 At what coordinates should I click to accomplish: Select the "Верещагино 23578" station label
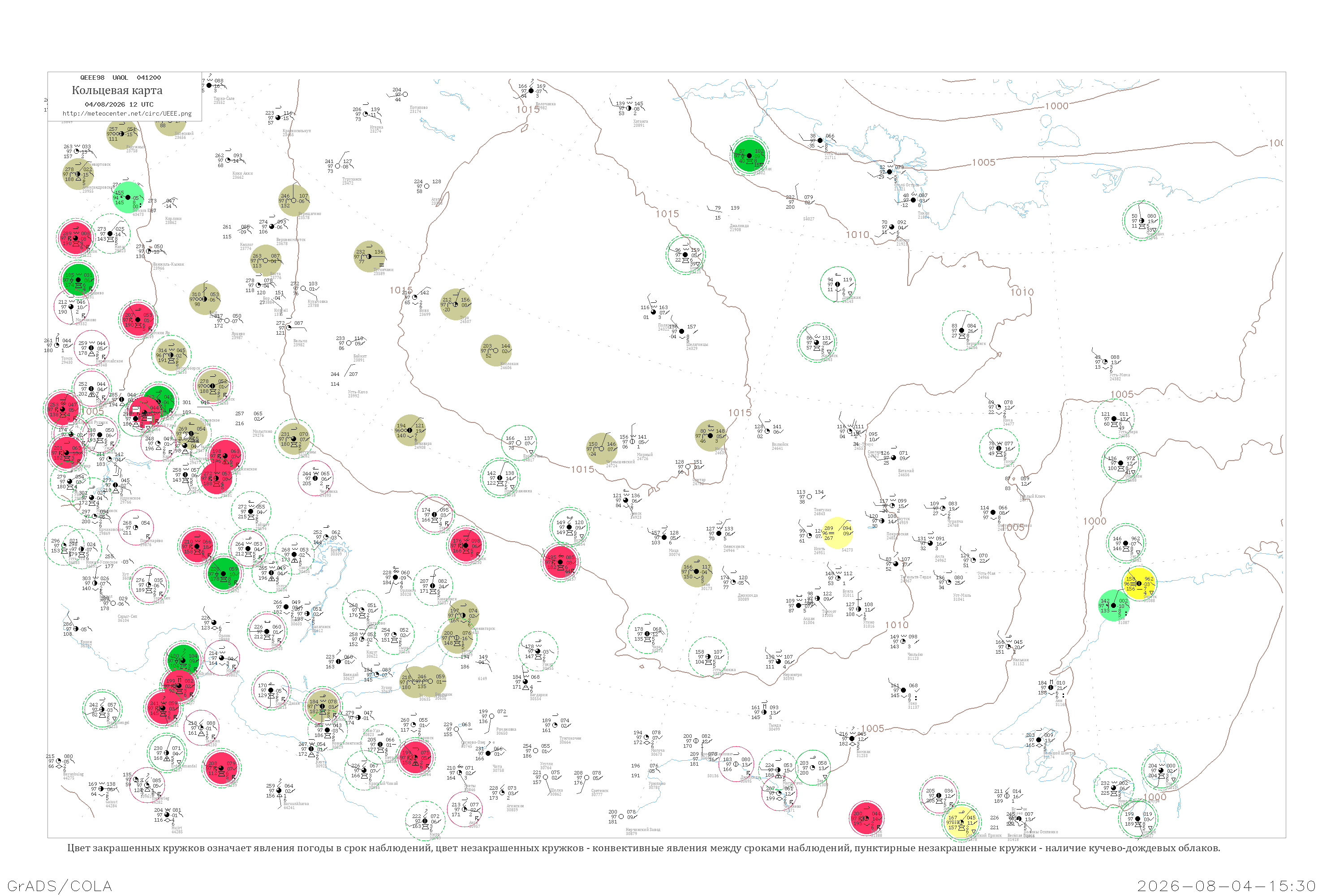click(309, 215)
